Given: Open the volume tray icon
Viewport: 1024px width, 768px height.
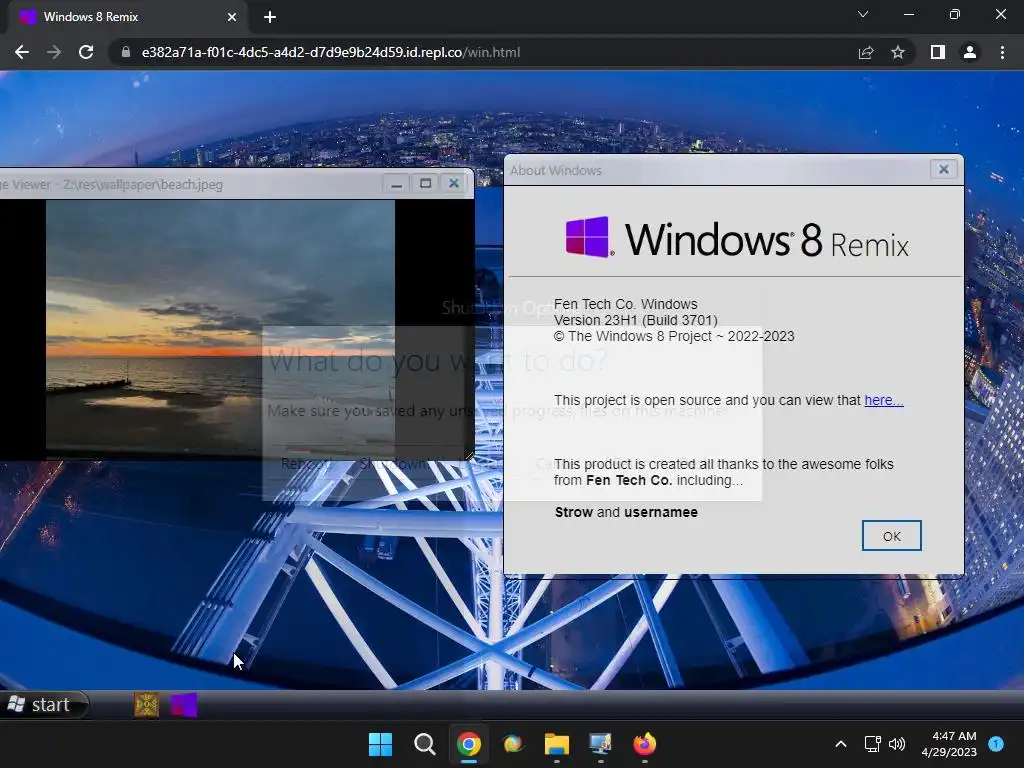Looking at the screenshot, I should (897, 744).
